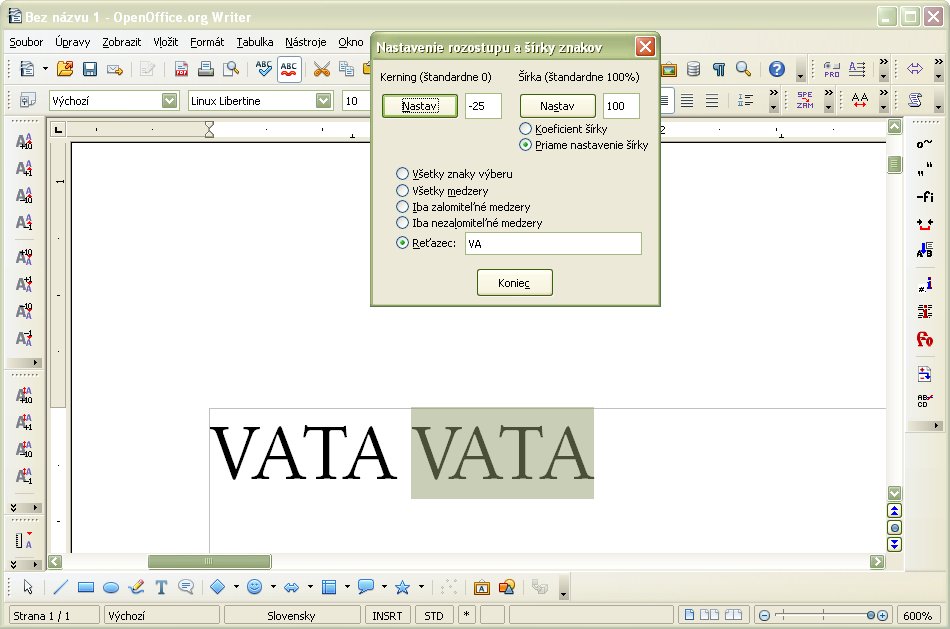This screenshot has width=950, height=629.
Task: Click Nastav button under Šírka
Action: 557,106
